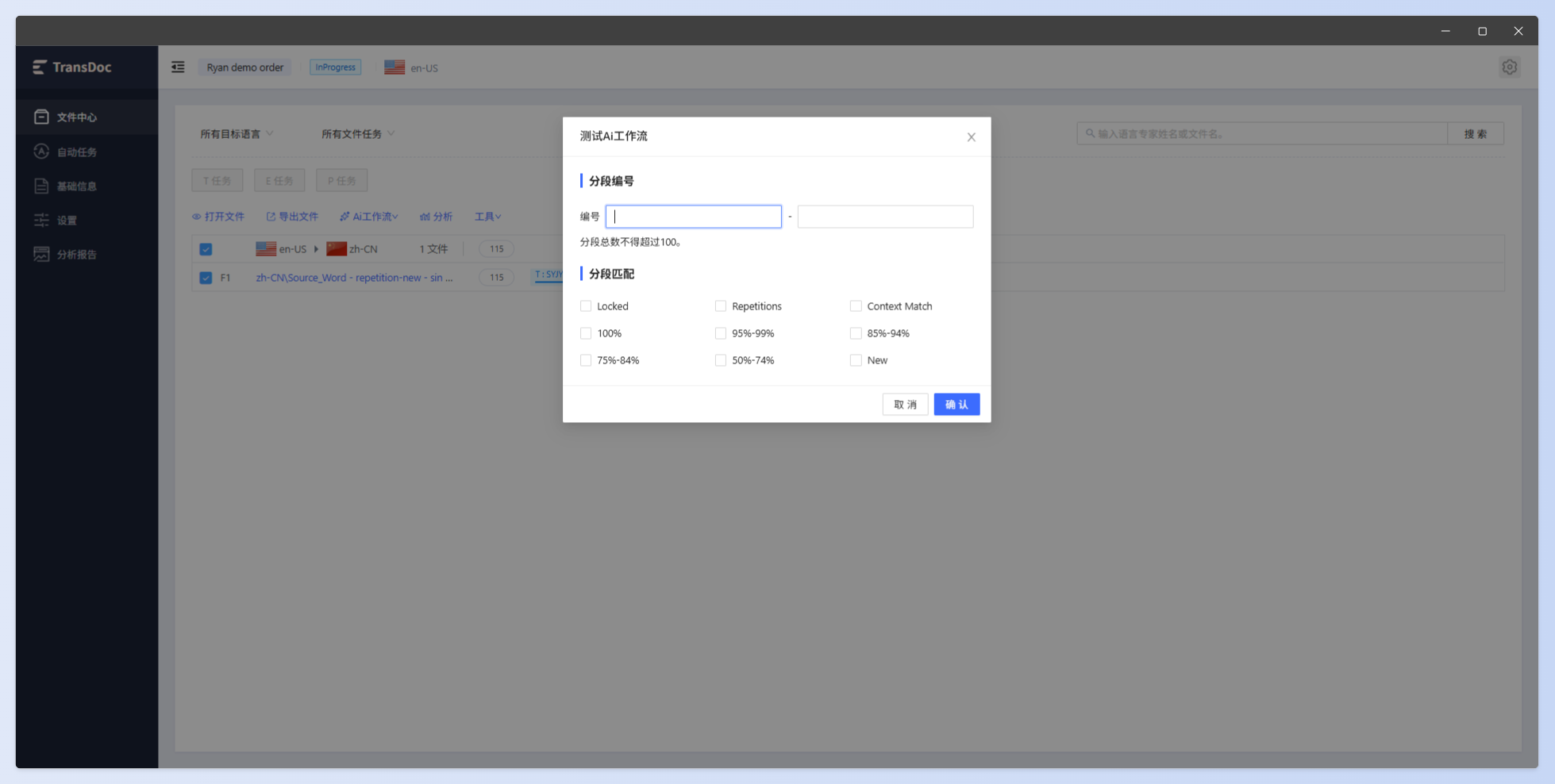Viewport: 1555px width, 784px height.
Task: Open the gear settings icon at top right
Action: pyautogui.click(x=1509, y=67)
